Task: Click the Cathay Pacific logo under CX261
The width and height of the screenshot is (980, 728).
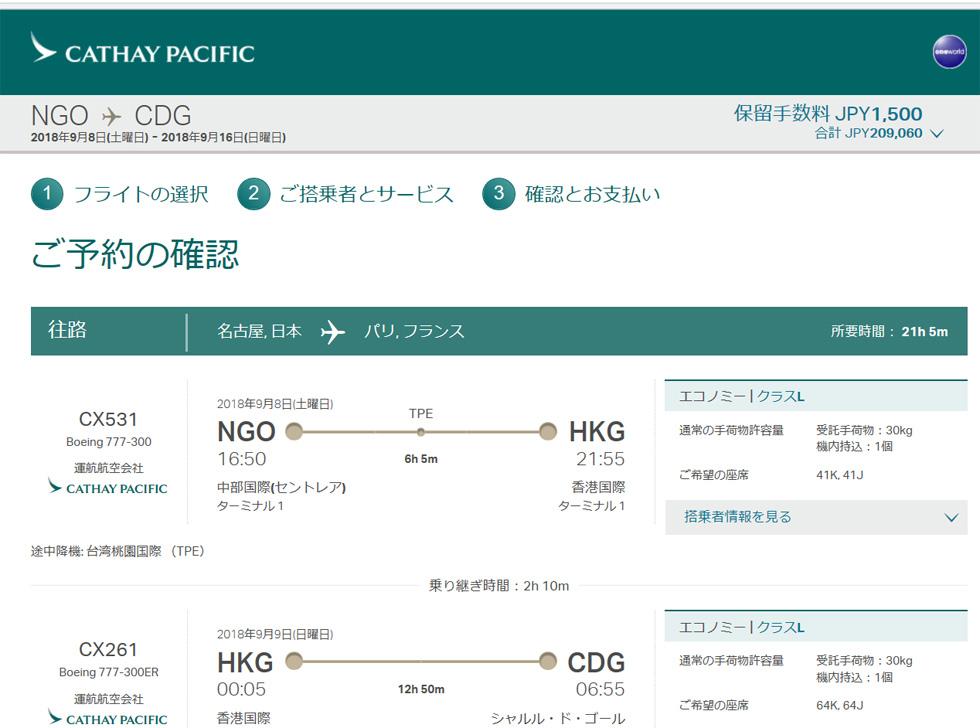Action: (x=108, y=718)
